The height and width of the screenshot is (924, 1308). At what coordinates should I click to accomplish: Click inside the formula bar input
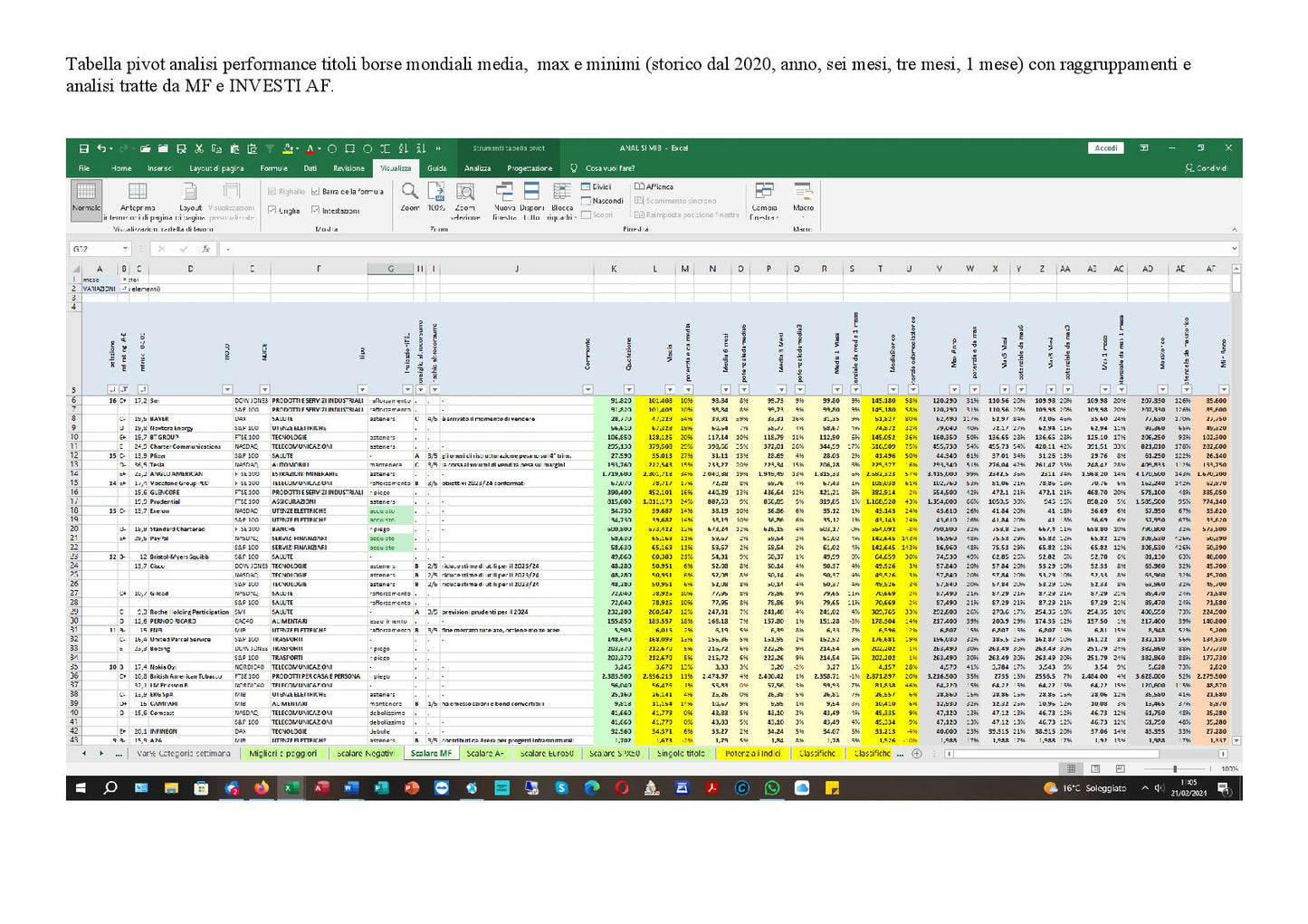pos(724,249)
